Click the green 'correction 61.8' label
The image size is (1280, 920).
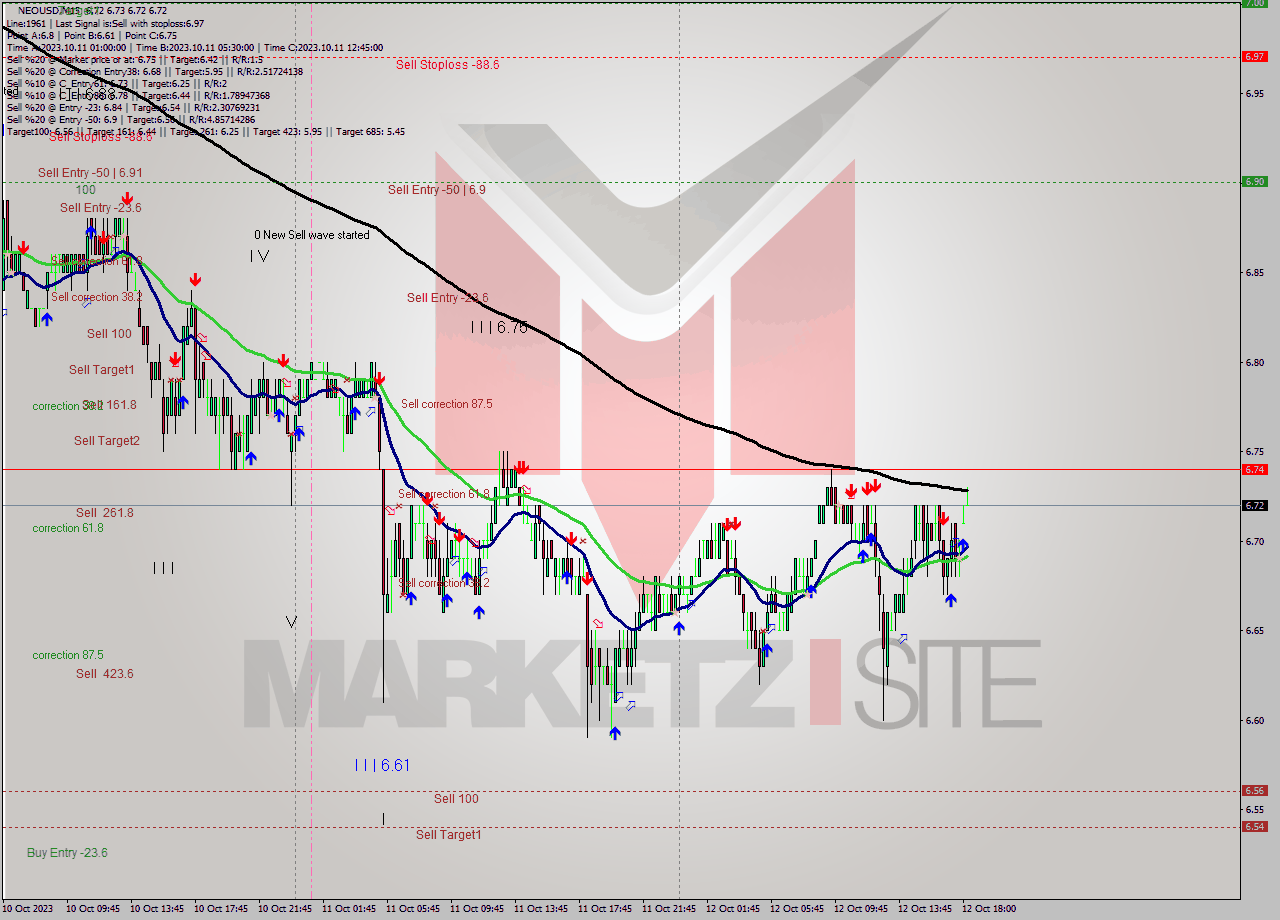(x=67, y=528)
